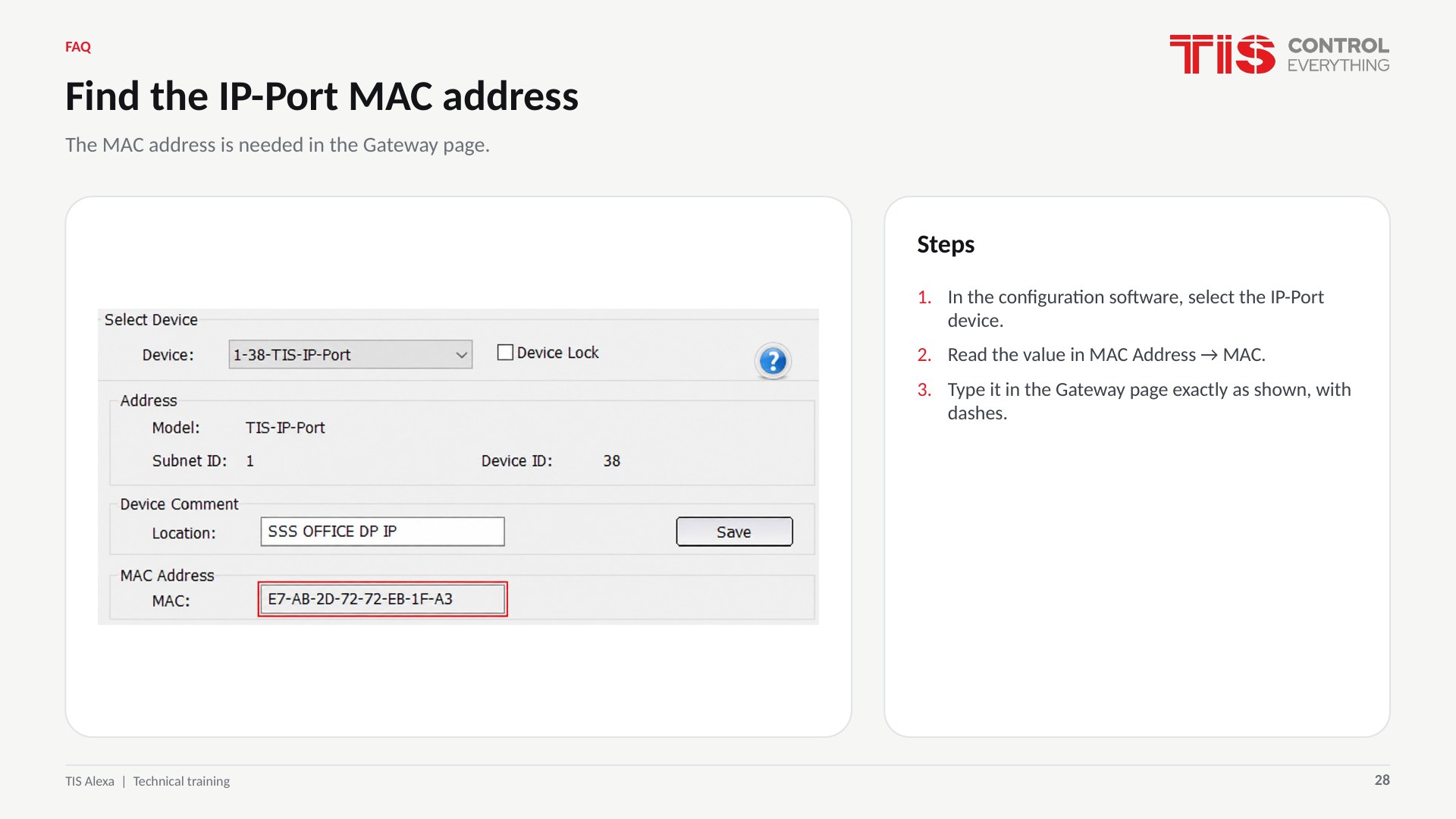Click the Model value TIS-IP-Port
The width and height of the screenshot is (1456, 819).
[285, 428]
